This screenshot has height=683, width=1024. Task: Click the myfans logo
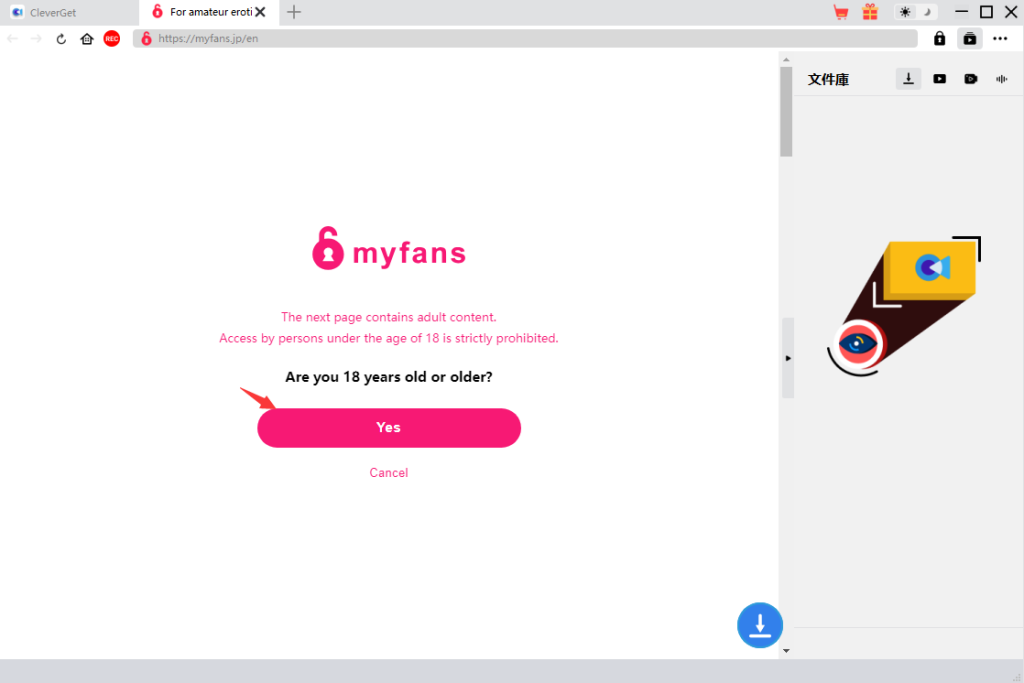(x=389, y=249)
